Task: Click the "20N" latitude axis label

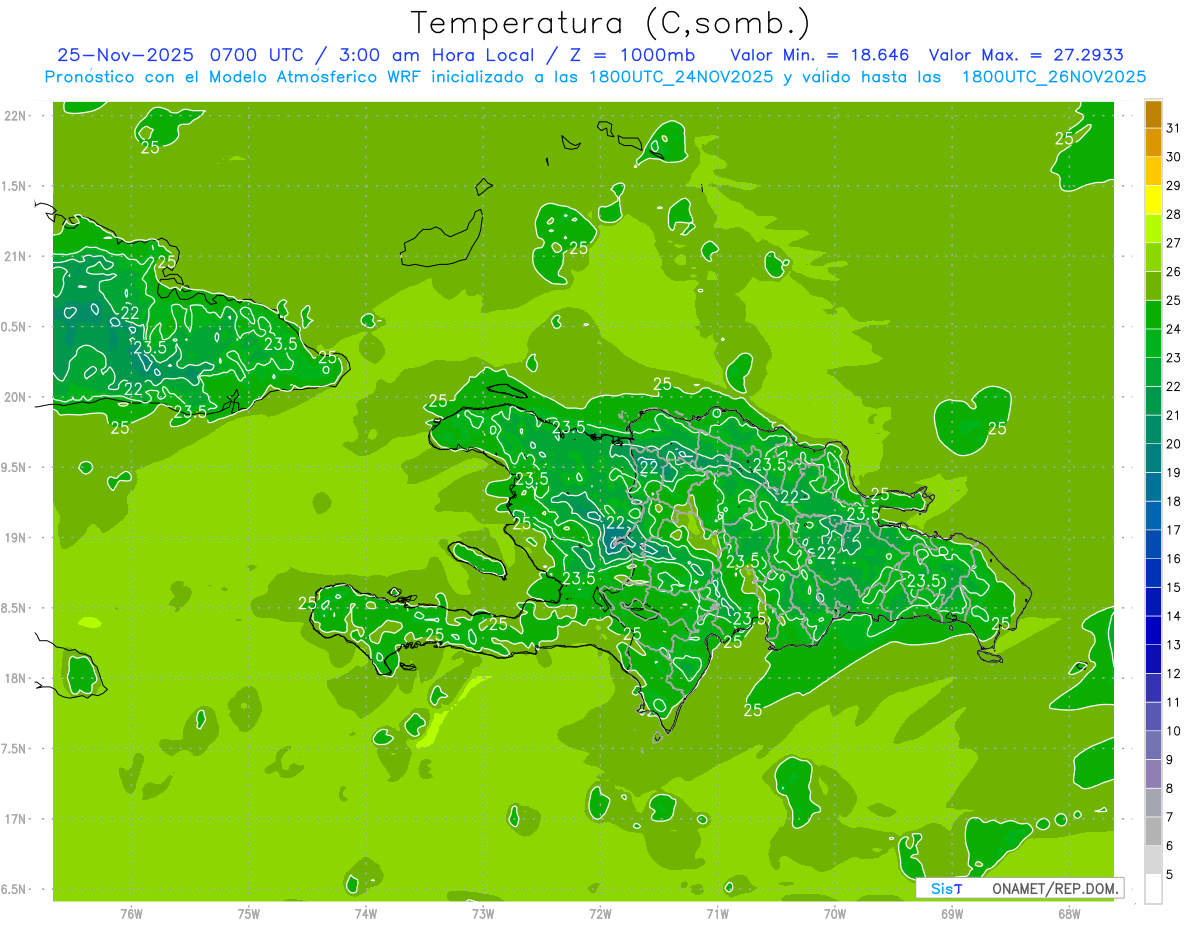Action: [x=17, y=397]
